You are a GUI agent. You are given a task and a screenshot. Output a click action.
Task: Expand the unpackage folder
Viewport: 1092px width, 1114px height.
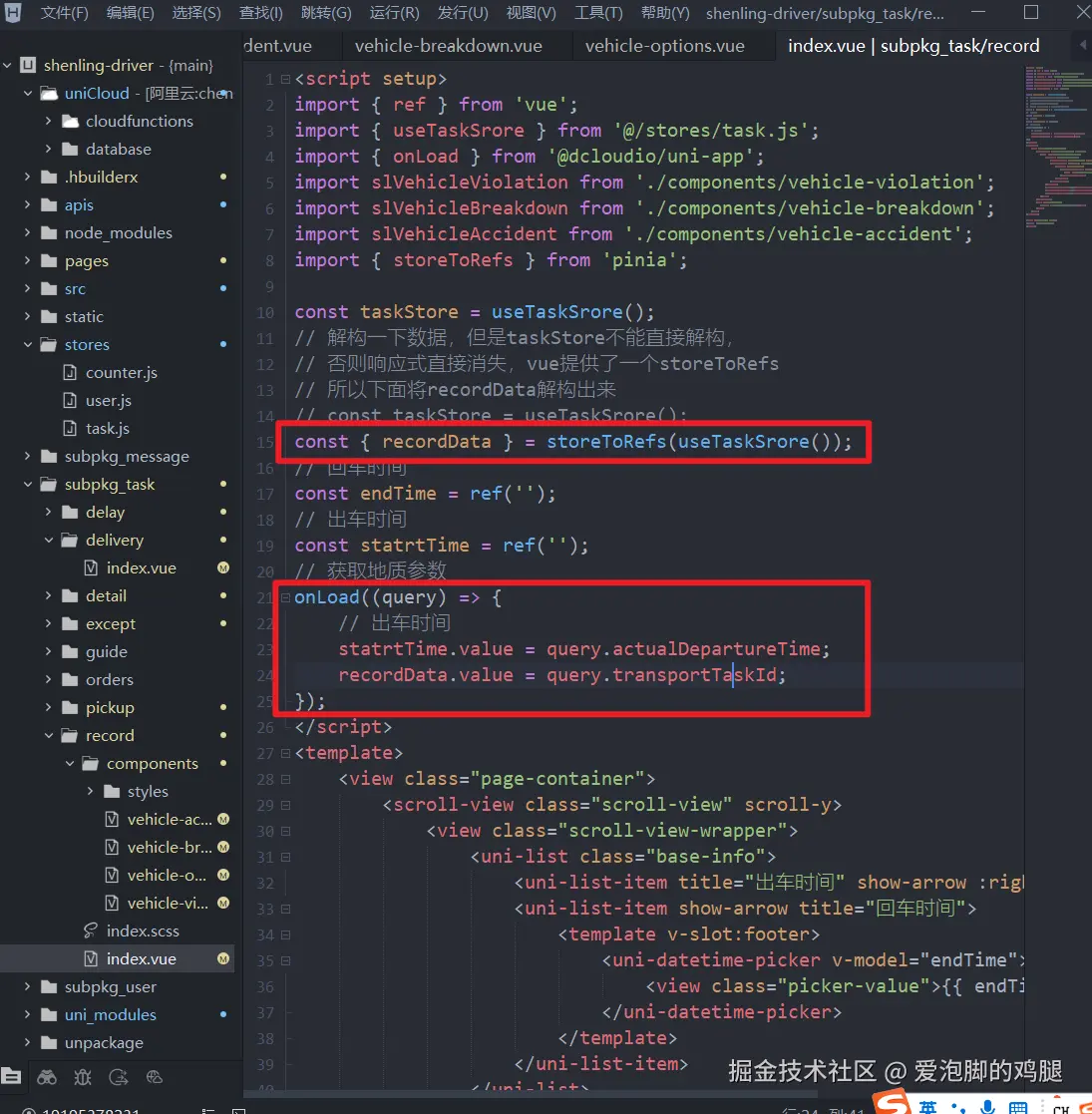pos(28,1042)
